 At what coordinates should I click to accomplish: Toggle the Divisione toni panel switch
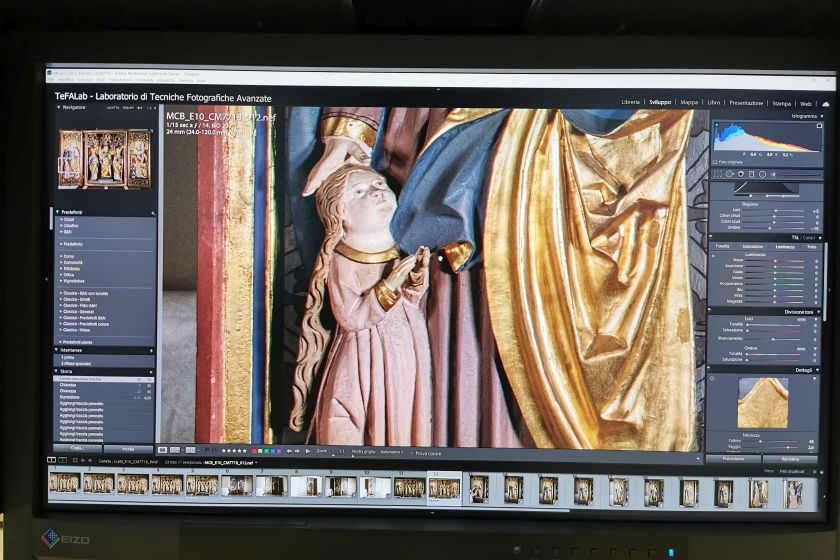(x=710, y=311)
